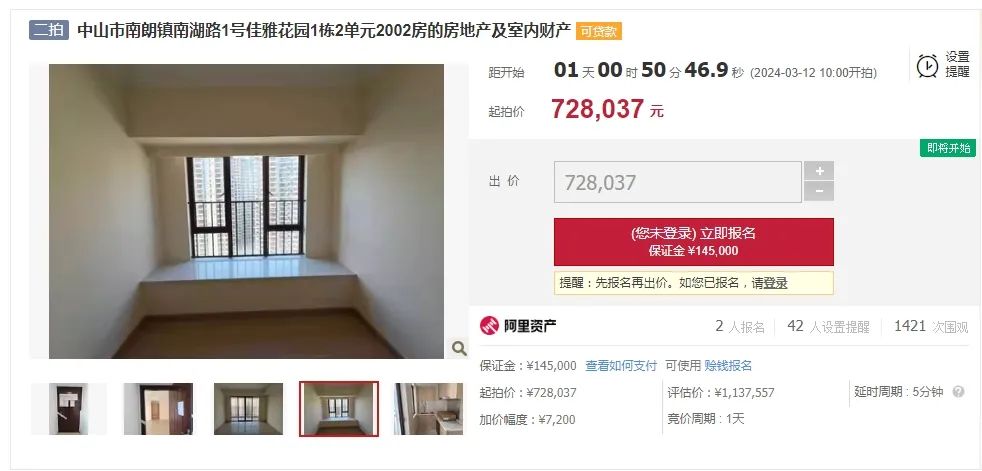The height and width of the screenshot is (471, 982).
Task: Click the magnifier zoom icon on photo
Action: (x=459, y=348)
